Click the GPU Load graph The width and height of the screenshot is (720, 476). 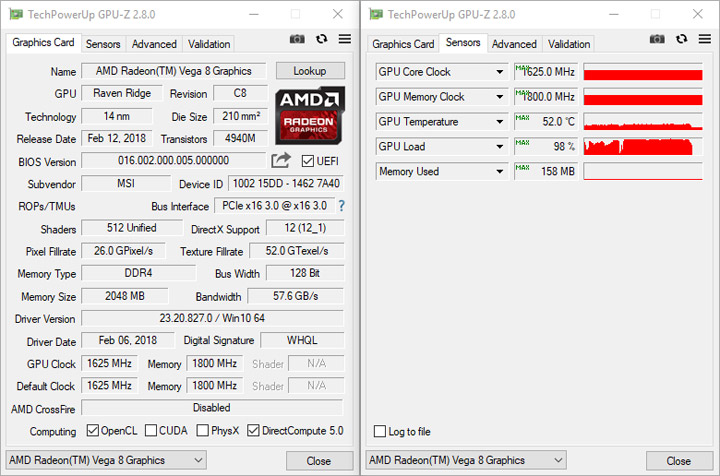(643, 146)
